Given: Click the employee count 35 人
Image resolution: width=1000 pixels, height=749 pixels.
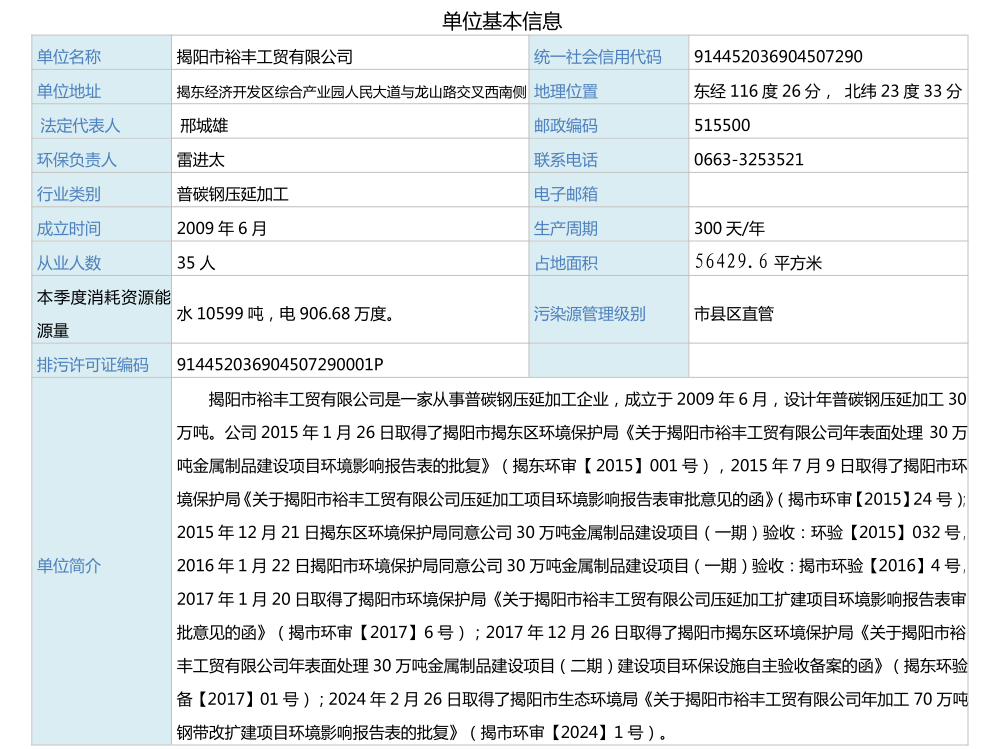Looking at the screenshot, I should pyautogui.click(x=196, y=263).
